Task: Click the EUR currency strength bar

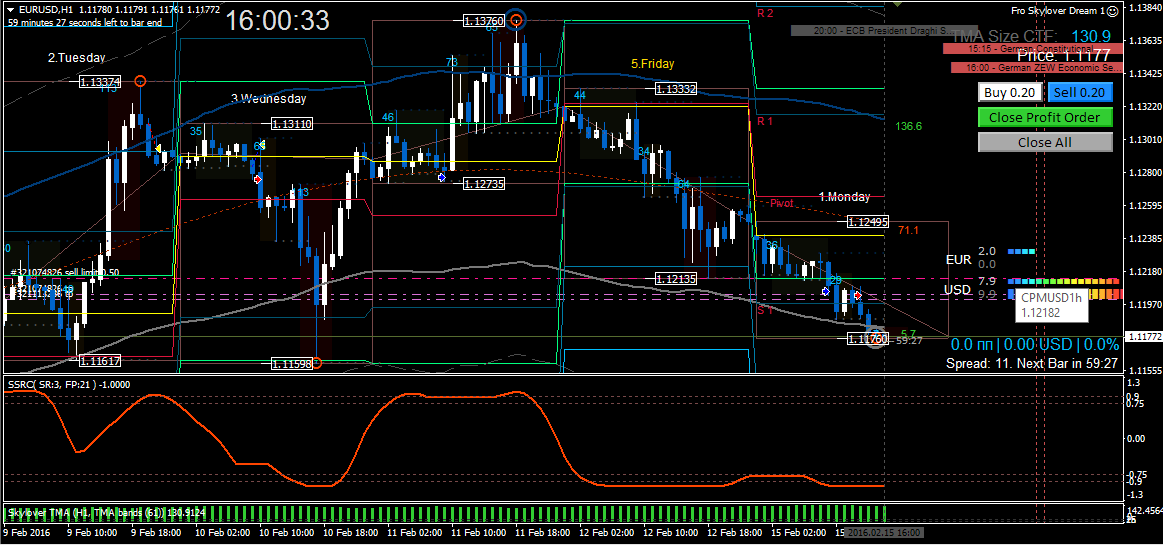Action: click(1021, 252)
